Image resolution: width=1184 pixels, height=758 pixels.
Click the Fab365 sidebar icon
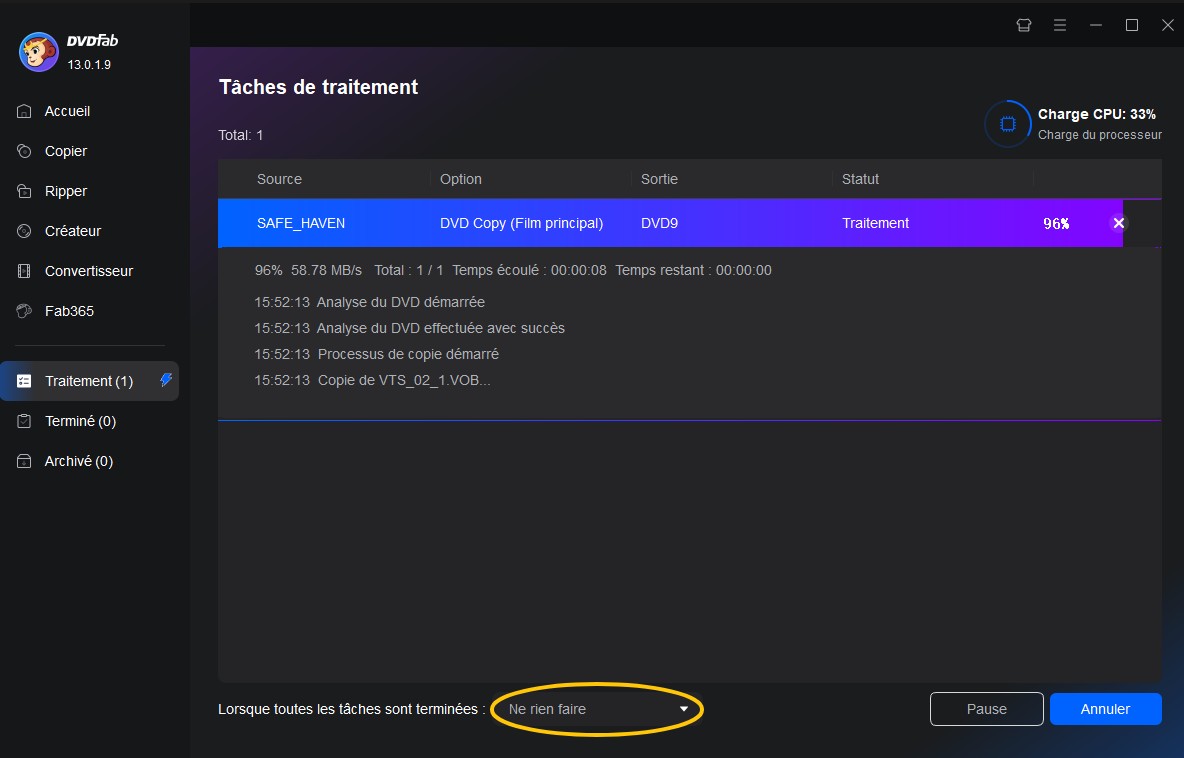coord(24,311)
